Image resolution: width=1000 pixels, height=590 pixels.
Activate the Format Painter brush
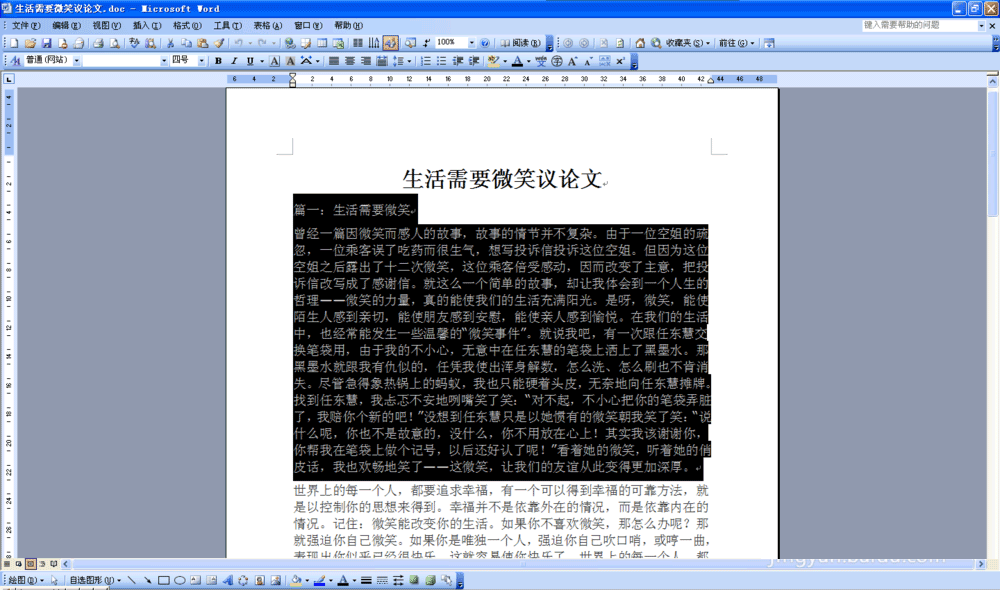219,43
